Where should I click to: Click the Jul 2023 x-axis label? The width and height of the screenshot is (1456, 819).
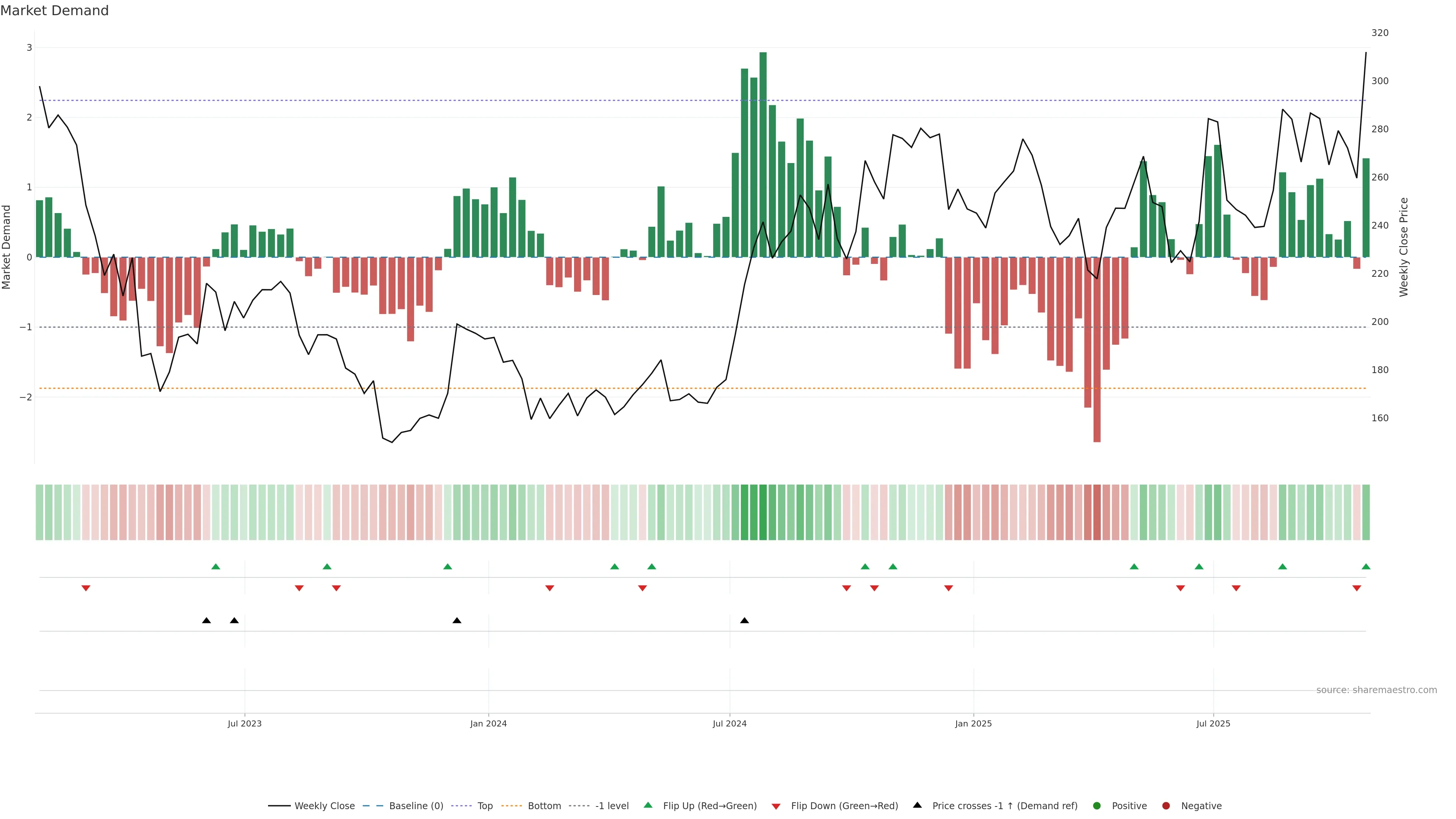tap(244, 723)
